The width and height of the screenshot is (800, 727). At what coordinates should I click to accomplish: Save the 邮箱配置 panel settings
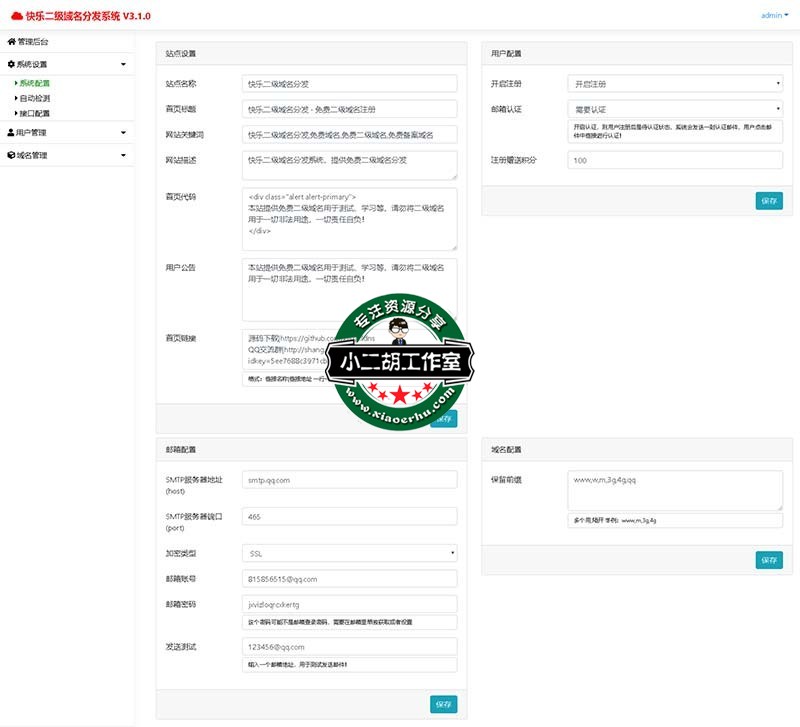point(443,704)
